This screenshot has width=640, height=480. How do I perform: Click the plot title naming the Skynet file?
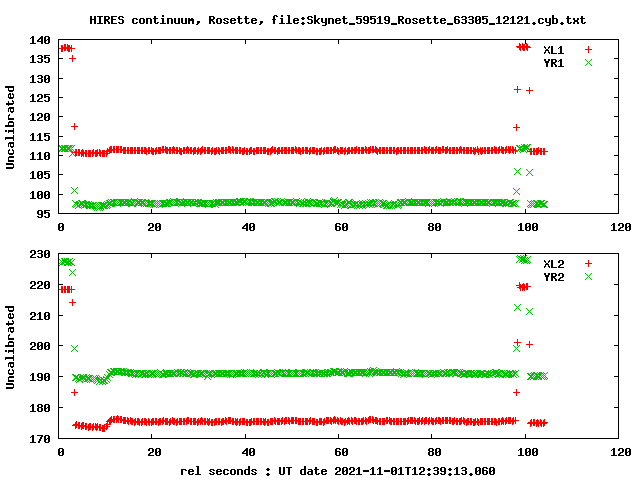point(338,20)
